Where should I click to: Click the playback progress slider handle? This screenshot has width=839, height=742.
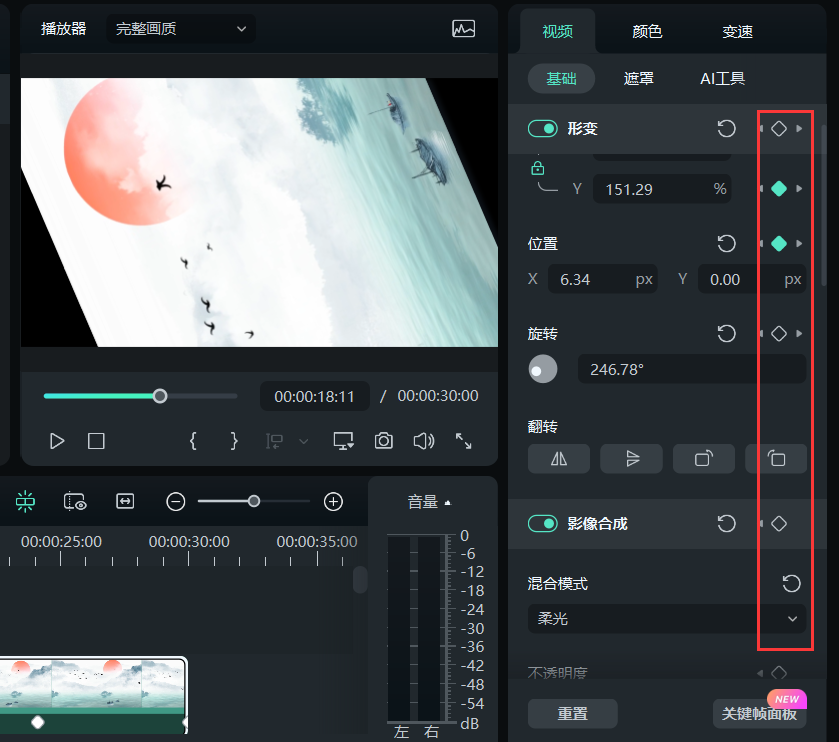pos(160,395)
